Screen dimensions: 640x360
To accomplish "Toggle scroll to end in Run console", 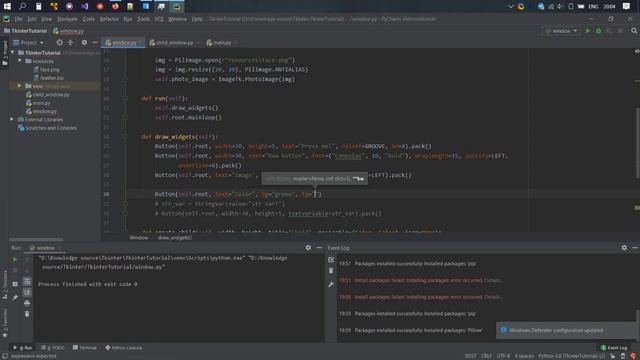I will coord(27,292).
